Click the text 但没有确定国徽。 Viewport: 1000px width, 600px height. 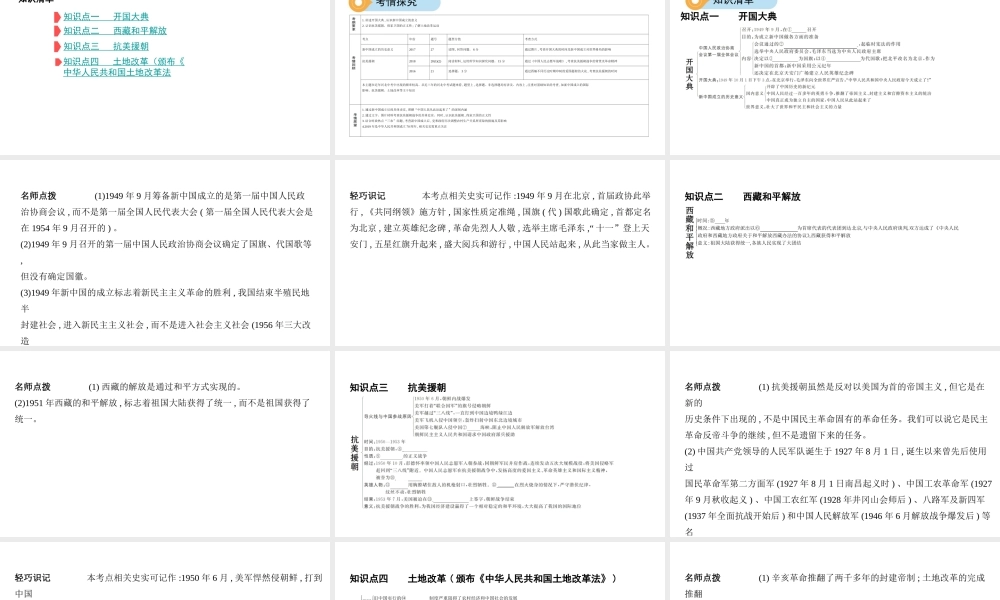click(55, 277)
